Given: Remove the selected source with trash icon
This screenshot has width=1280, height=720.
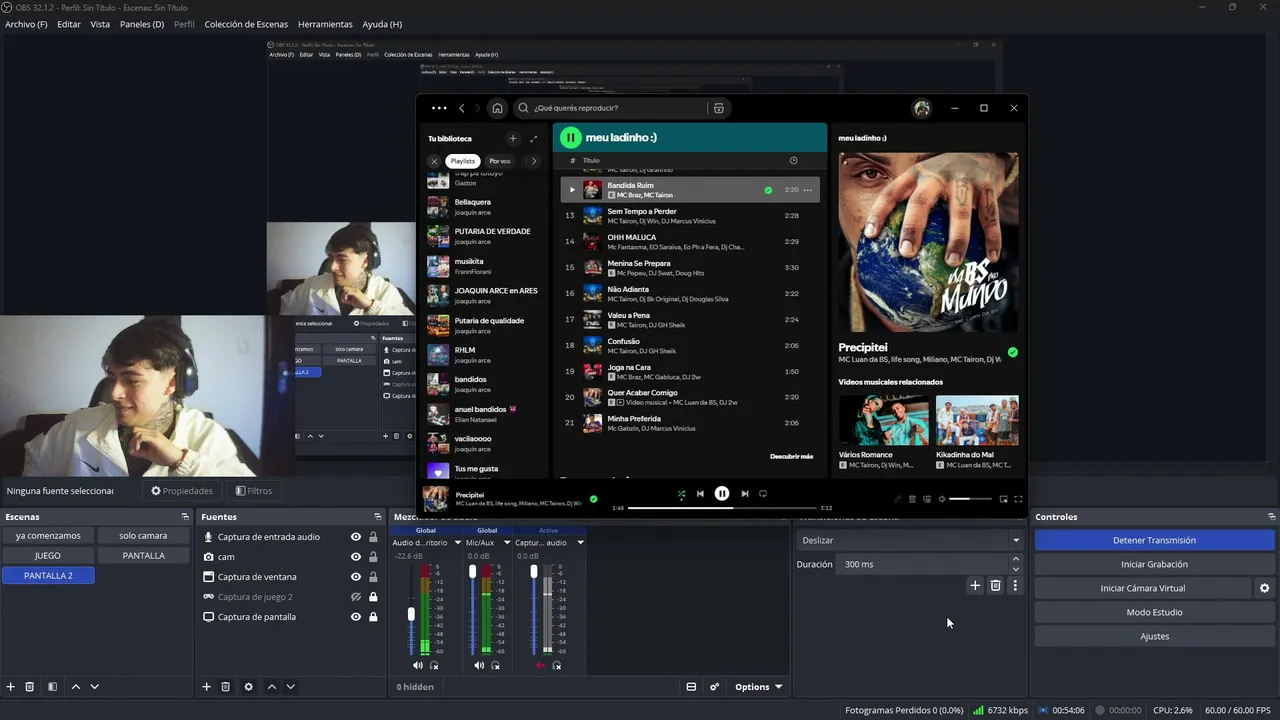Looking at the screenshot, I should 226,687.
